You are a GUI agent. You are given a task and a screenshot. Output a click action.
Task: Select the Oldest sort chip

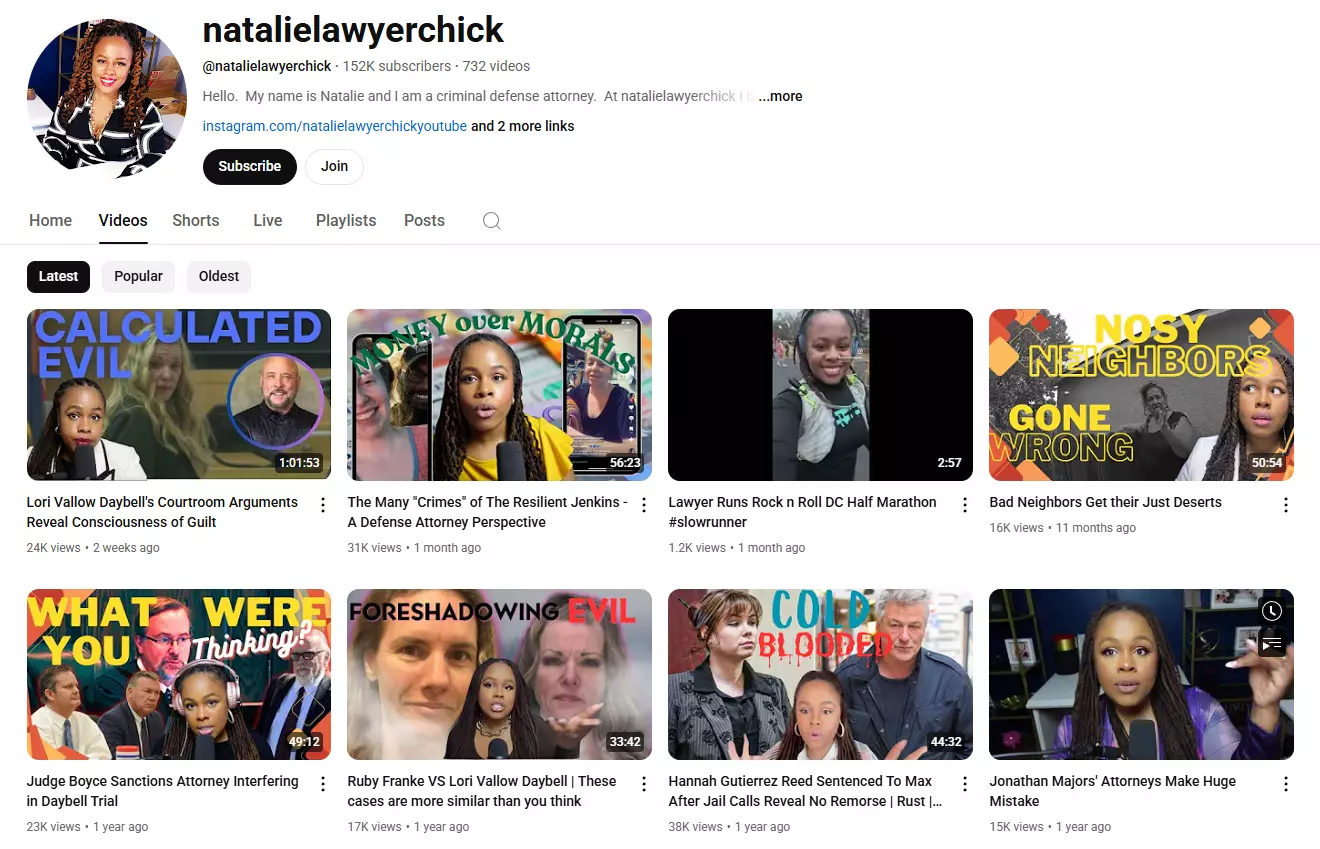(219, 276)
